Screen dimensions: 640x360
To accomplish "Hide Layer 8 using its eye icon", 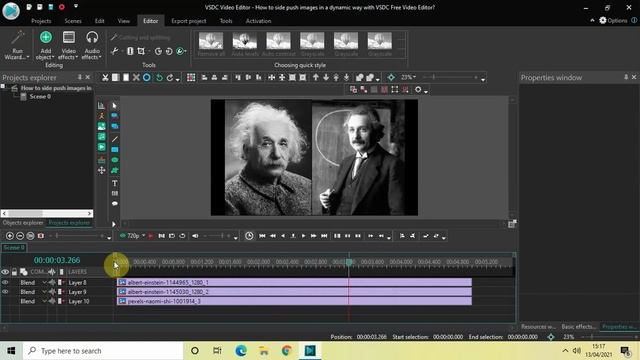I will click(x=5, y=282).
